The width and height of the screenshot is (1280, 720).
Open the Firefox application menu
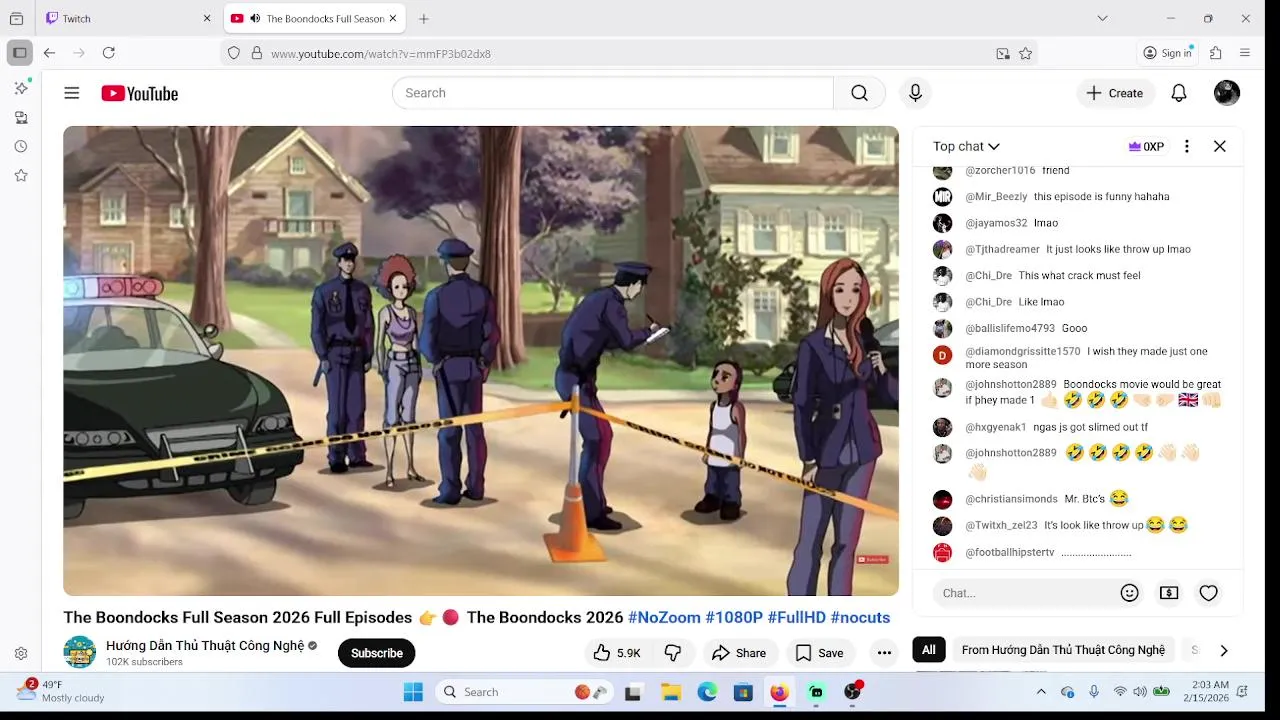tap(1245, 53)
